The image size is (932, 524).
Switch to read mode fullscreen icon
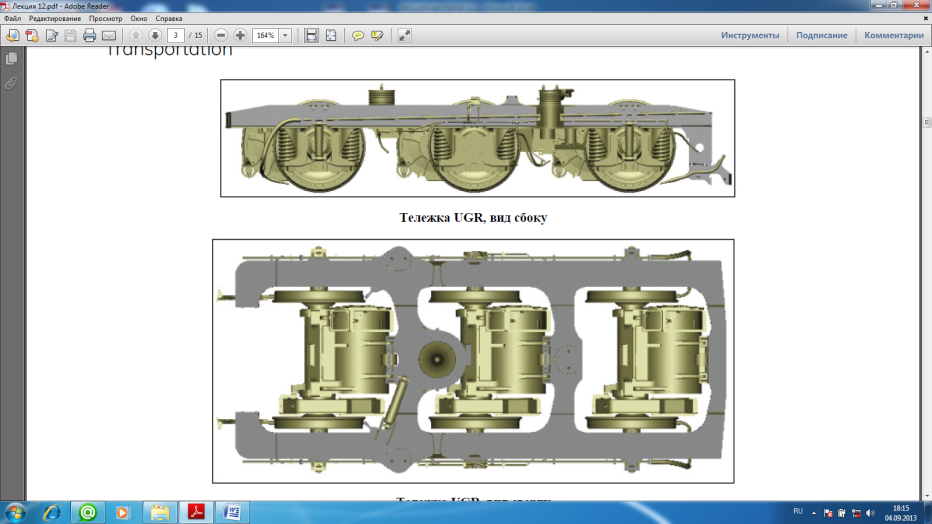pyautogui.click(x=404, y=36)
